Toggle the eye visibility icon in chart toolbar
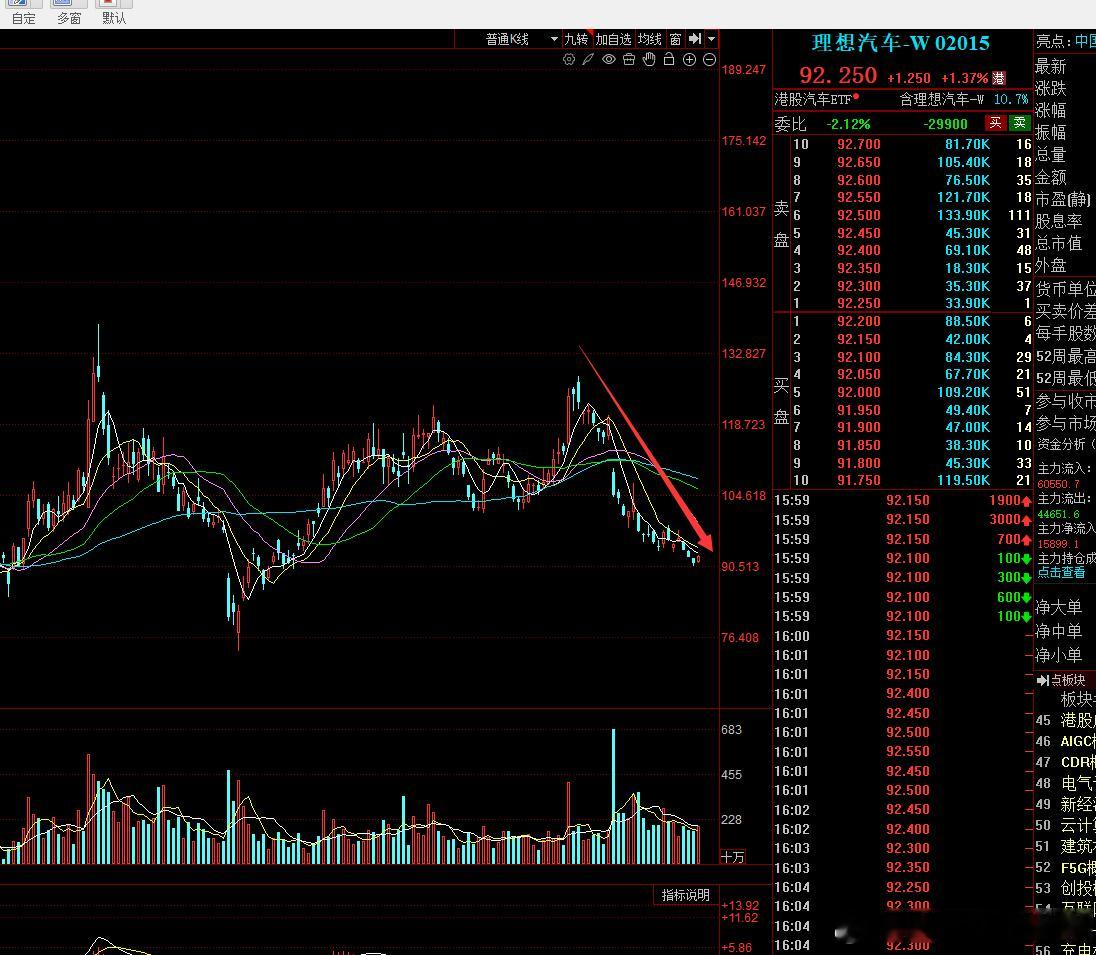Screen dimensions: 1096x955 (609, 59)
